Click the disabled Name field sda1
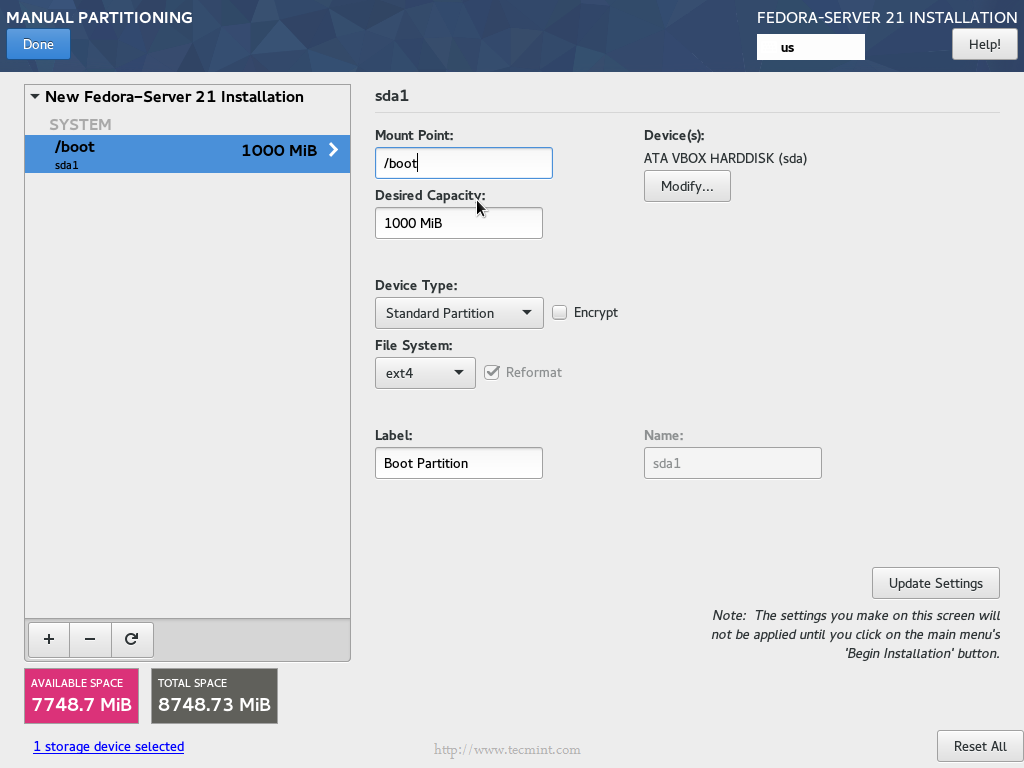 coord(733,463)
